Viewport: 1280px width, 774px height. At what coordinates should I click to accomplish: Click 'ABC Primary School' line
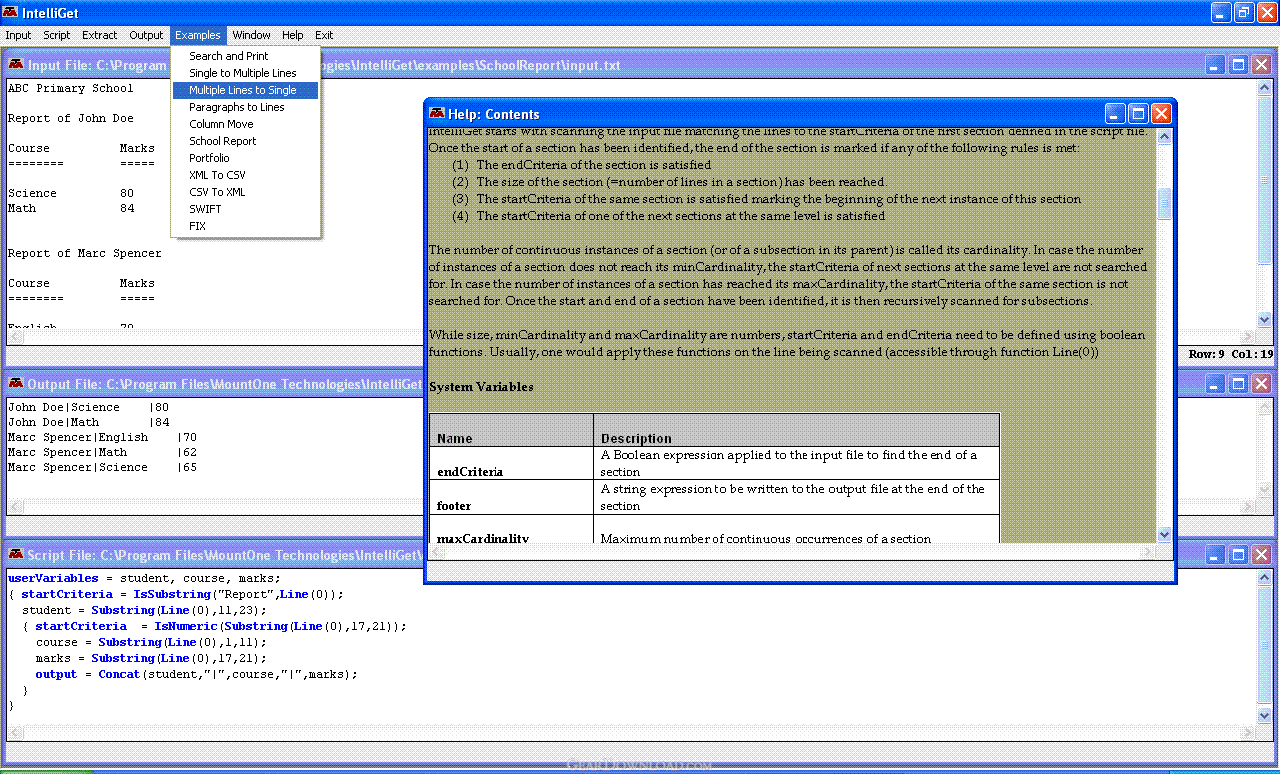point(71,88)
